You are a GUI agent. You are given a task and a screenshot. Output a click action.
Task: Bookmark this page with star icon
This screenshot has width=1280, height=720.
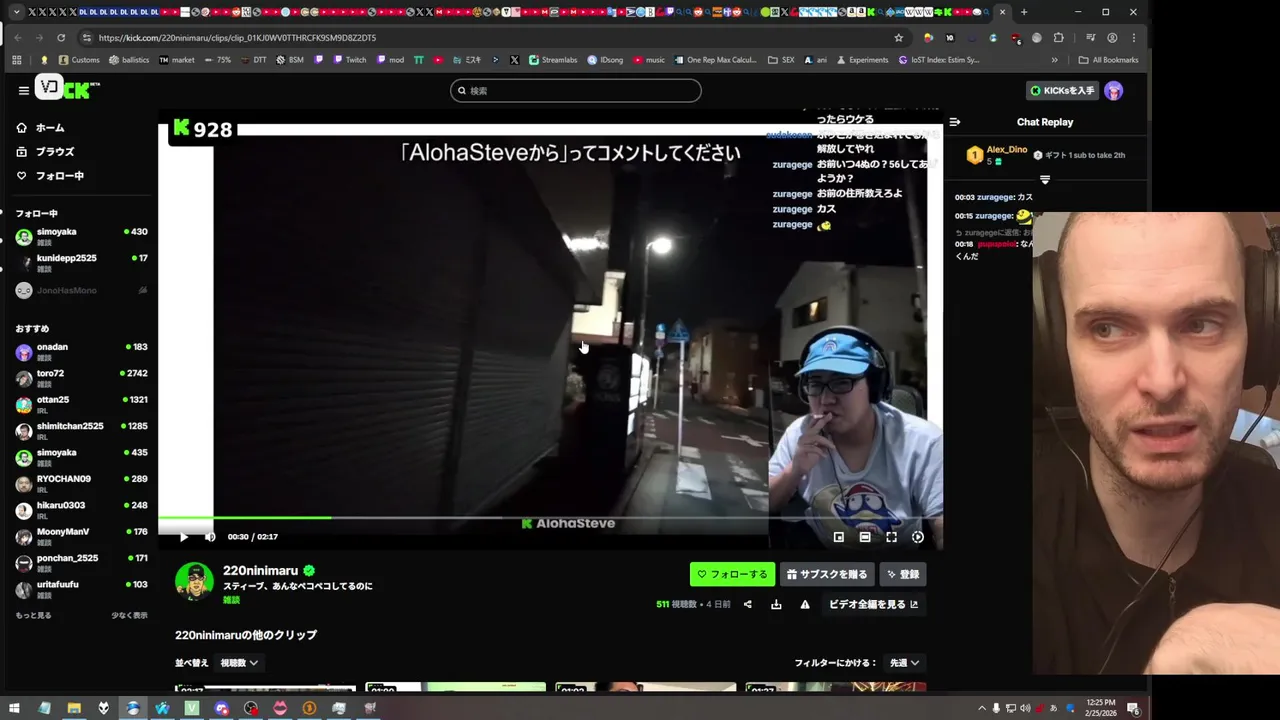(898, 38)
